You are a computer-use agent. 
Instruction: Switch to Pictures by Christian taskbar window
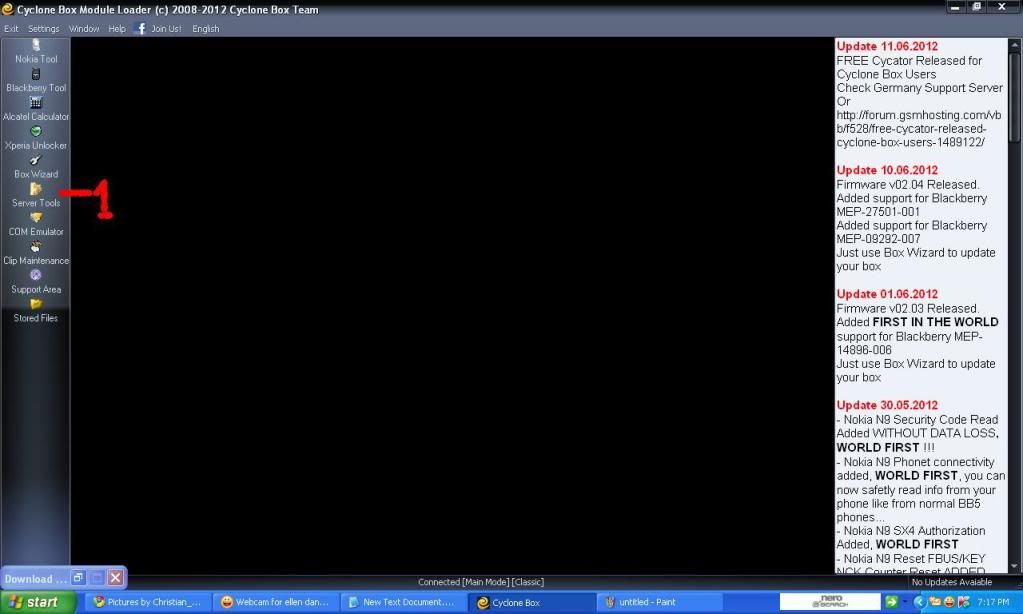(x=149, y=602)
